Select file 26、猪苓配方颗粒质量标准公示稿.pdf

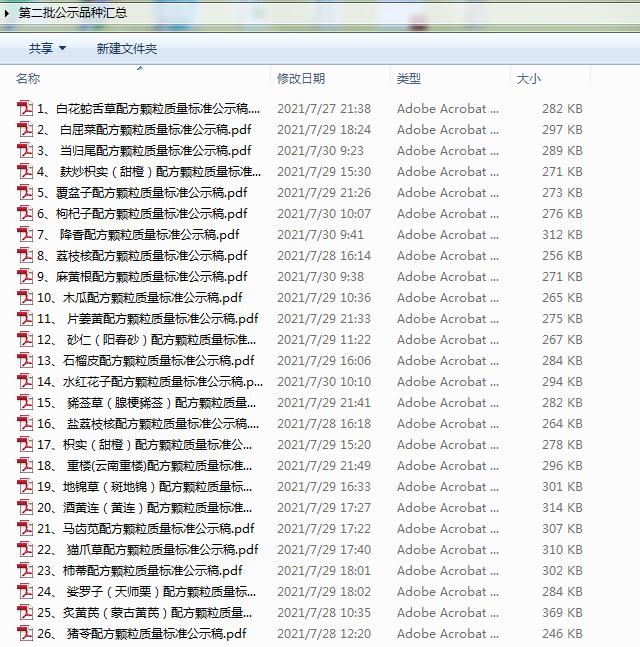(142, 634)
